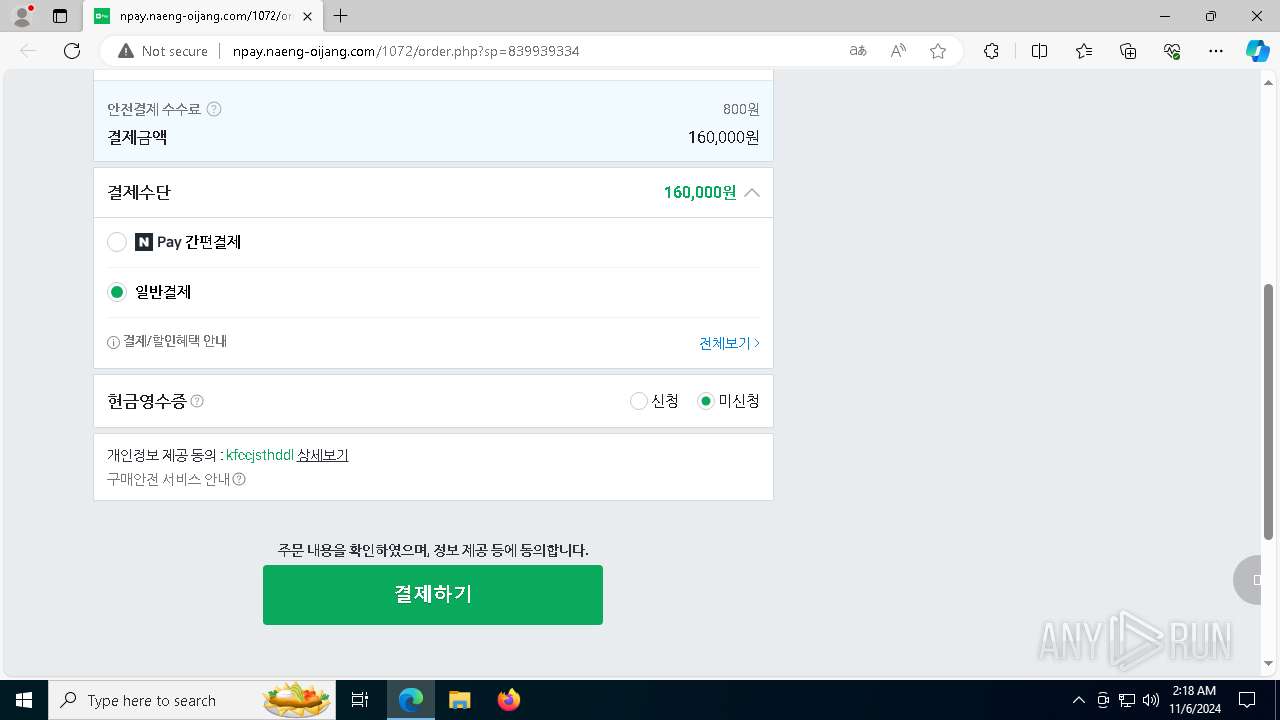The image size is (1280, 720).
Task: Open the notification center icon
Action: tap(1247, 700)
